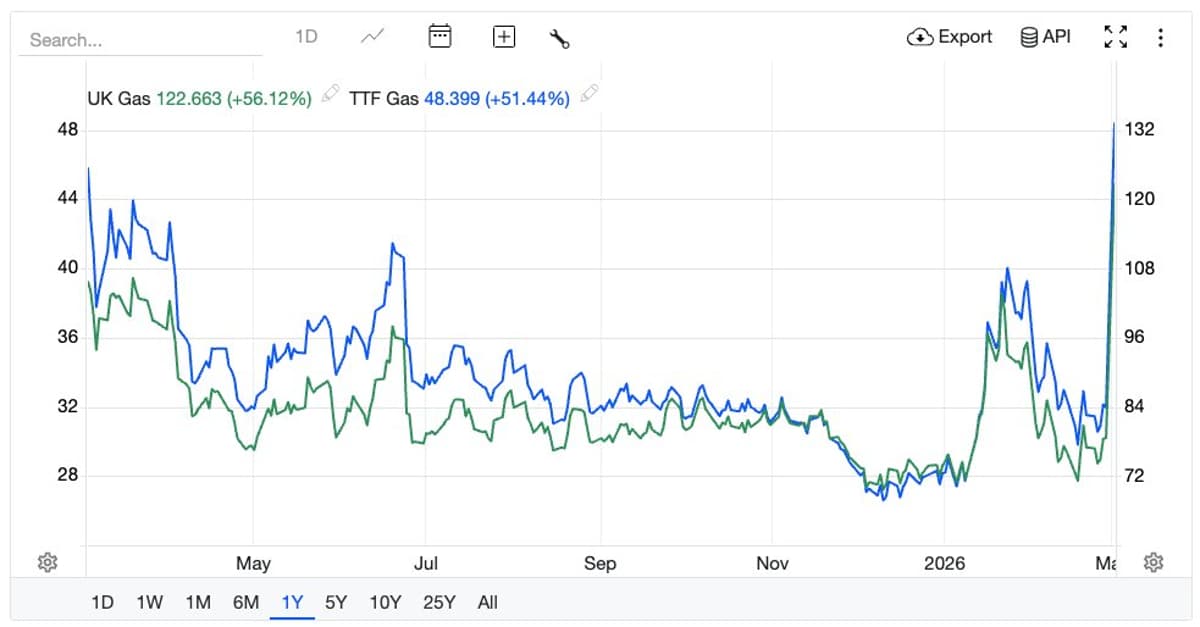The height and width of the screenshot is (627, 1200).
Task: Open the bottom-right settings gear
Action: (x=1152, y=561)
